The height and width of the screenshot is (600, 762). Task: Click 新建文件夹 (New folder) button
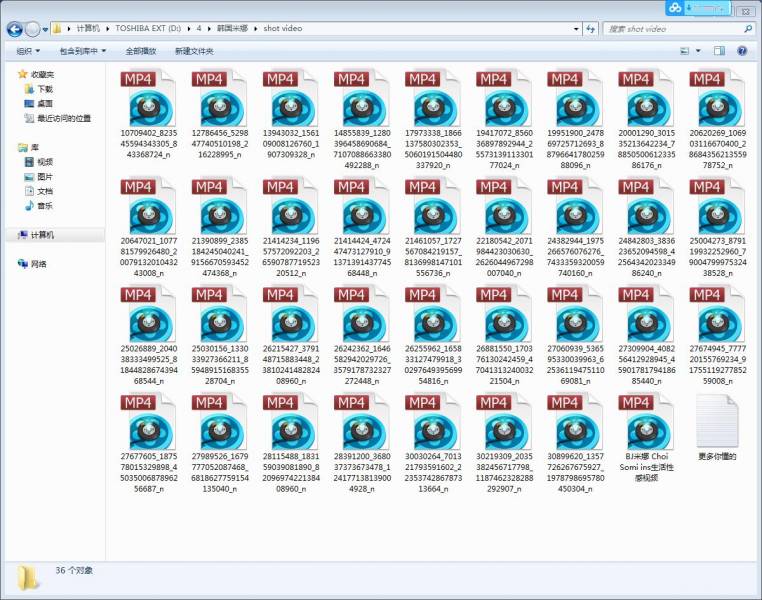click(194, 50)
